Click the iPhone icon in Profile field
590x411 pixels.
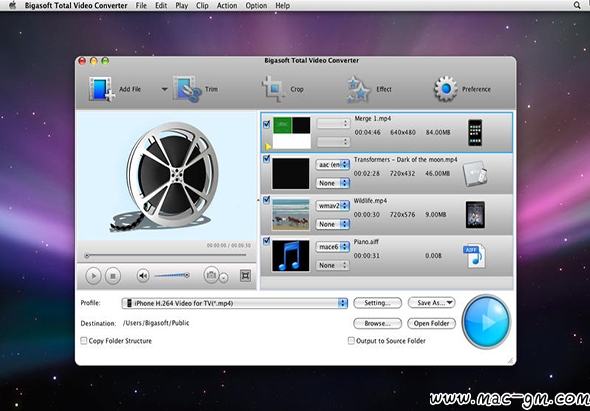(x=129, y=303)
